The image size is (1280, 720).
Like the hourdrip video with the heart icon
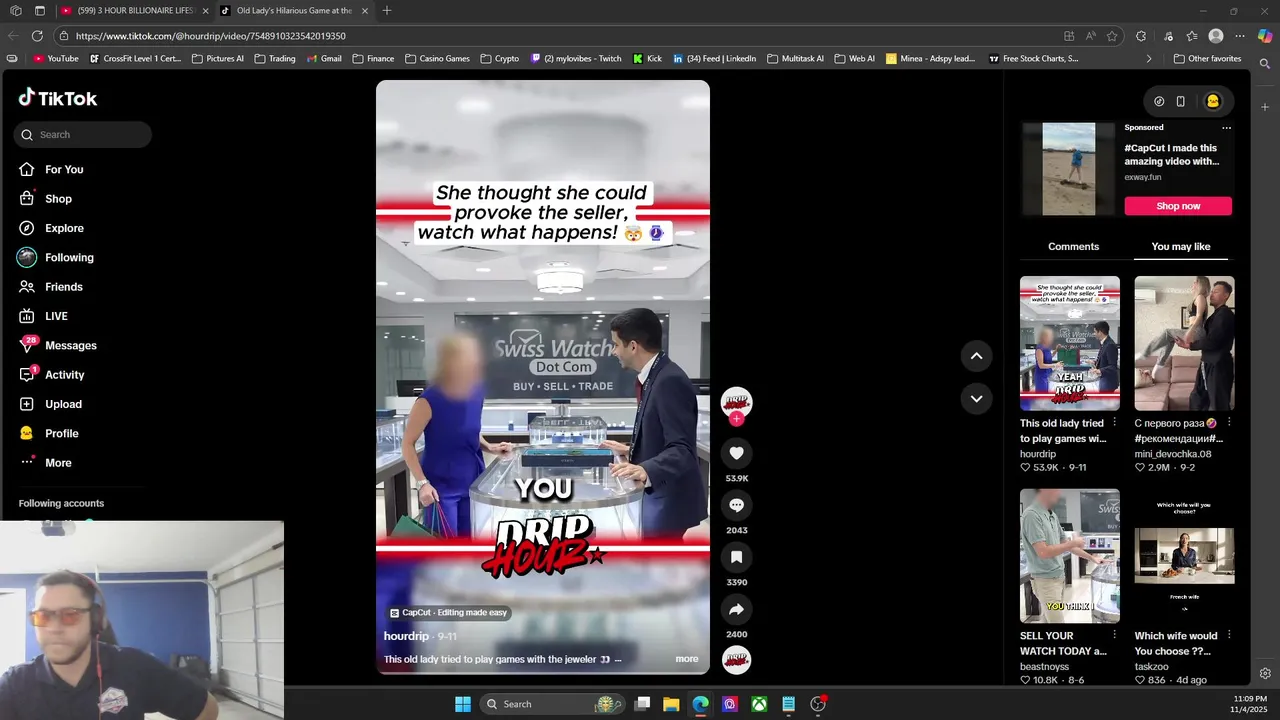pos(736,453)
